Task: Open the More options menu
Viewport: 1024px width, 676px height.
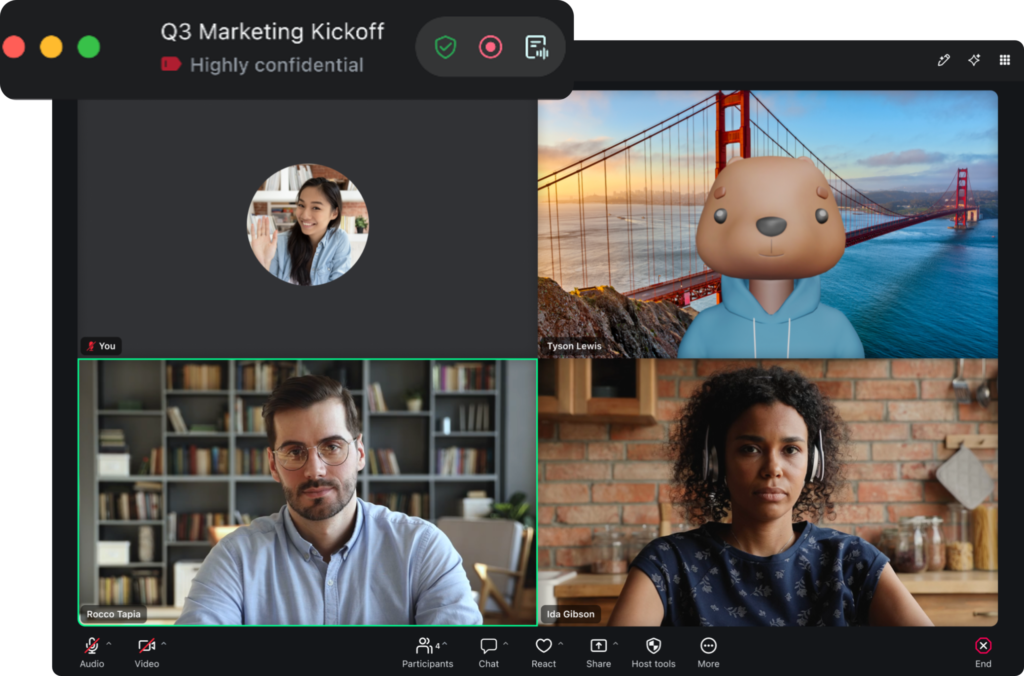Action: click(x=708, y=653)
